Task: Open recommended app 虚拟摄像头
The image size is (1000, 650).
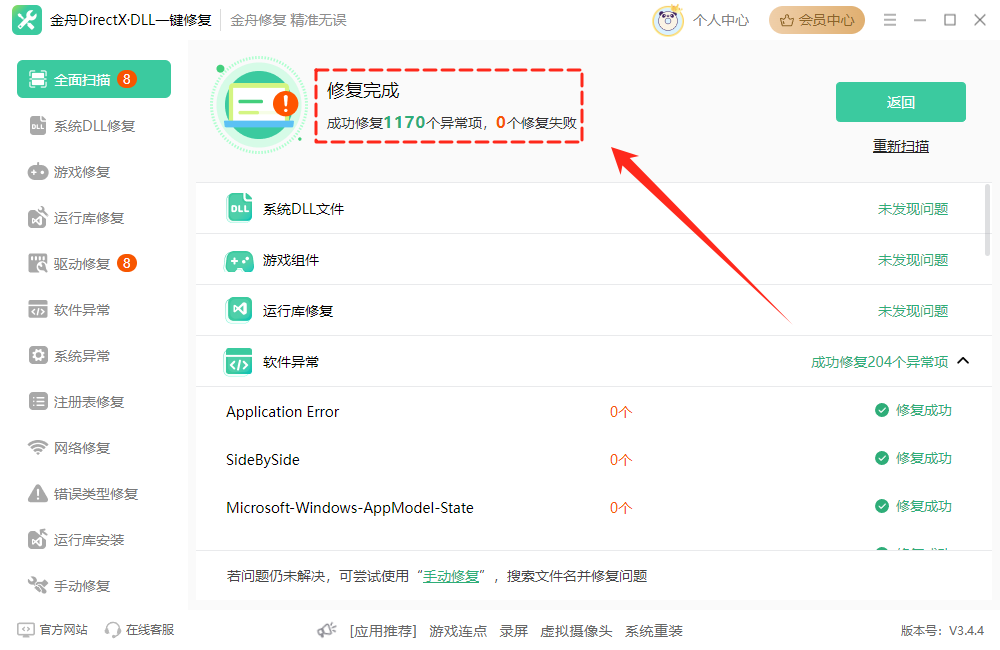Action: 576,631
